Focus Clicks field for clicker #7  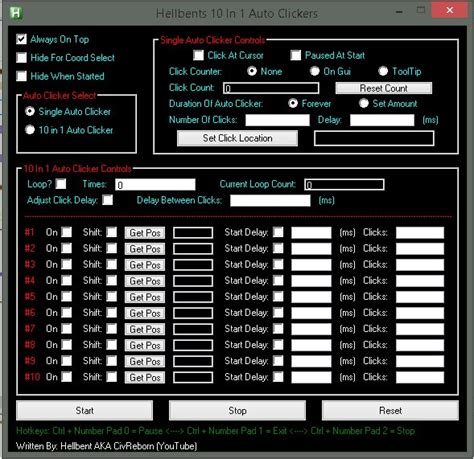420,329
